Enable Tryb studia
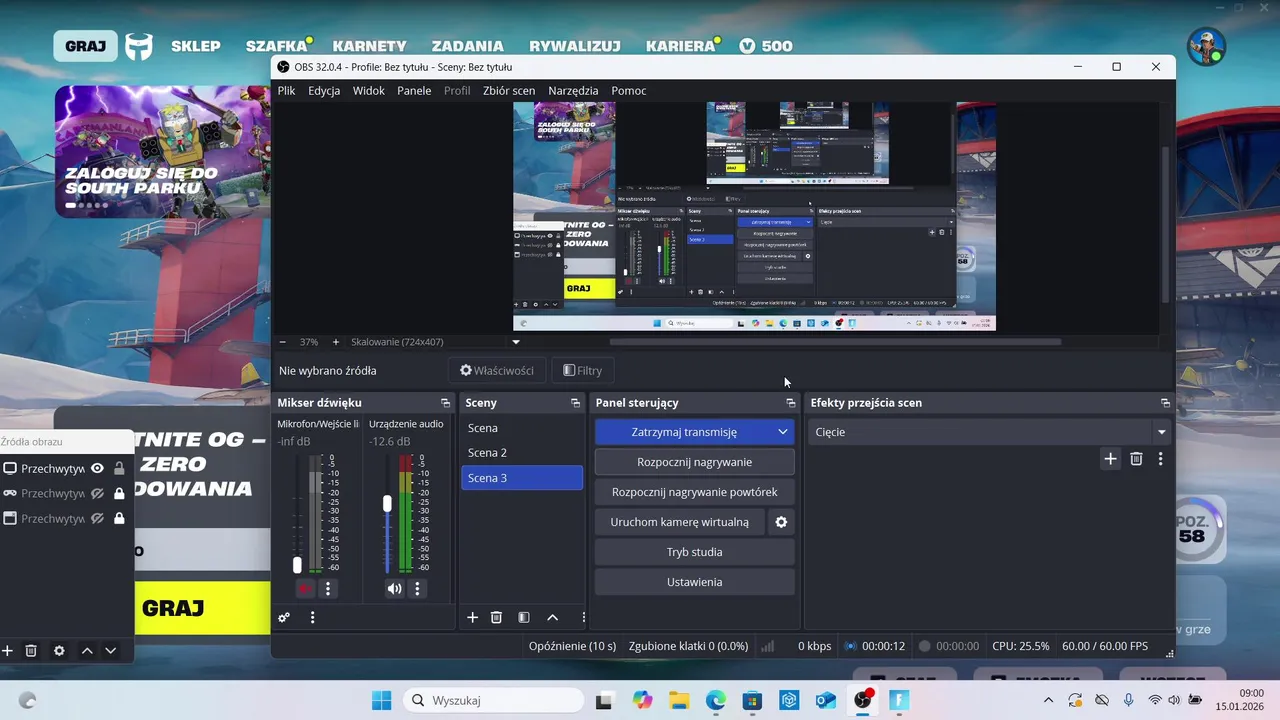The image size is (1280, 720). click(x=695, y=552)
